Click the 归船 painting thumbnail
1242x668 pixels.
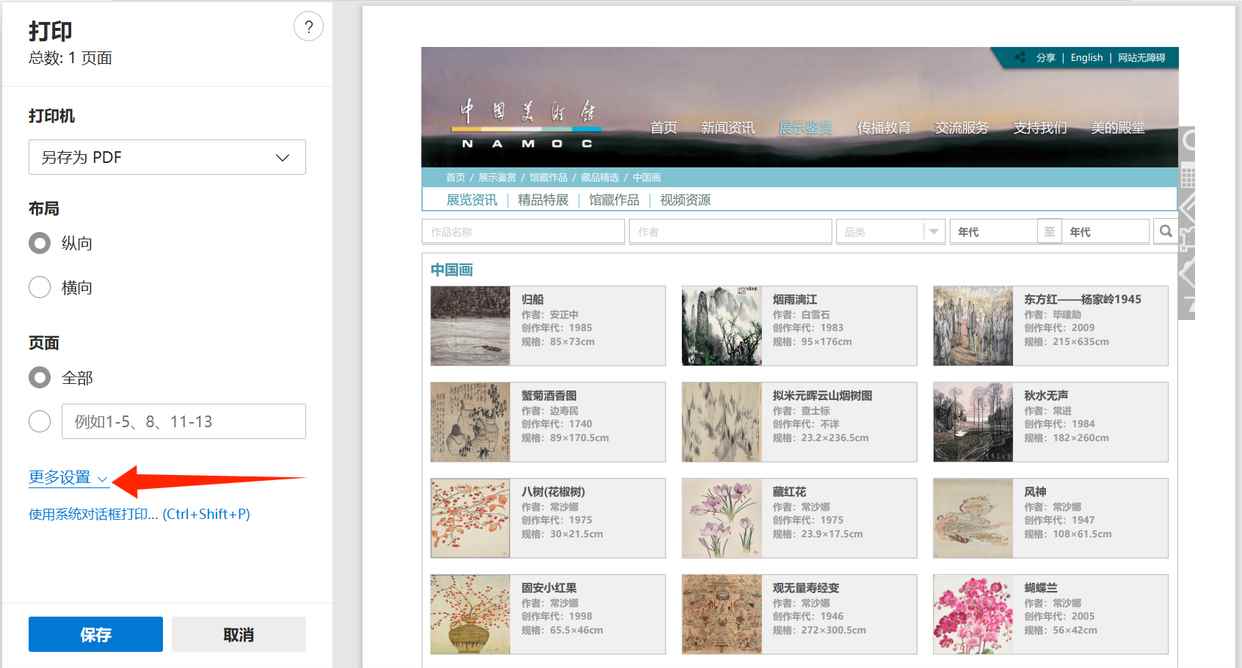(470, 326)
